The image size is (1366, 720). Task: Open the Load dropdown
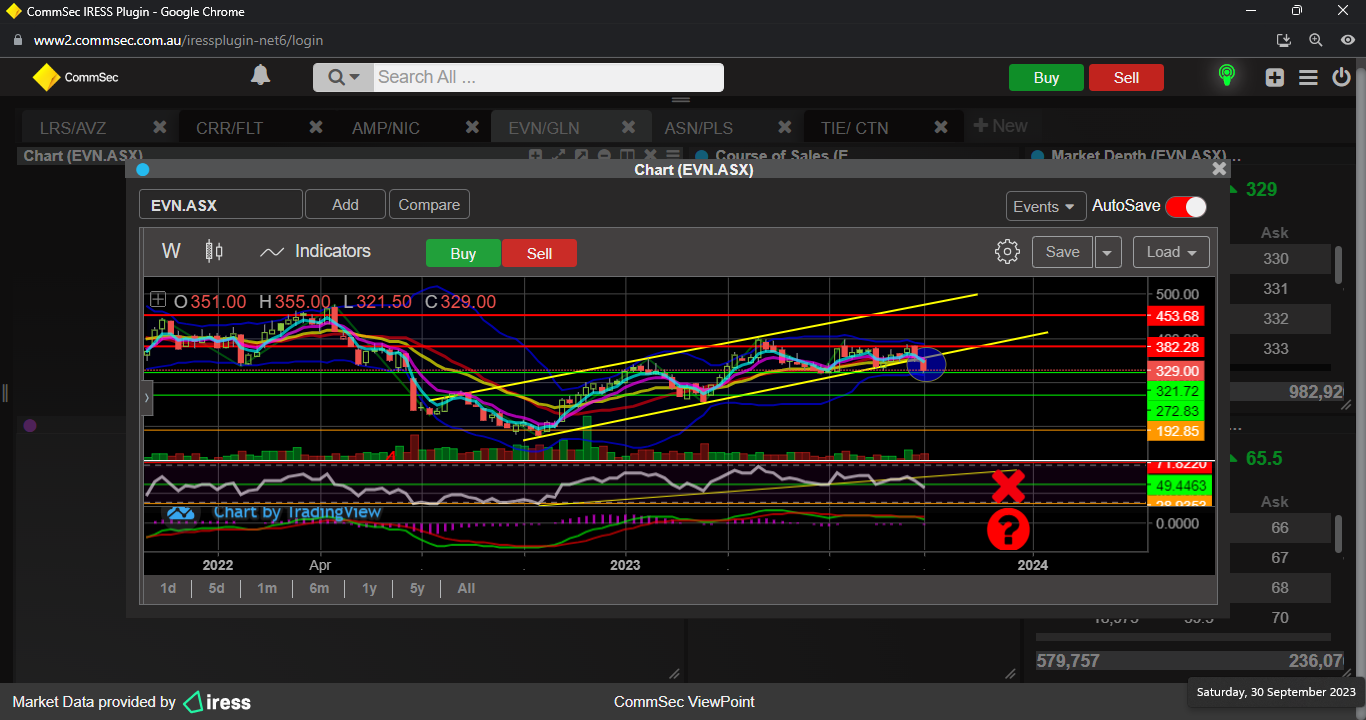pyautogui.click(x=1171, y=252)
